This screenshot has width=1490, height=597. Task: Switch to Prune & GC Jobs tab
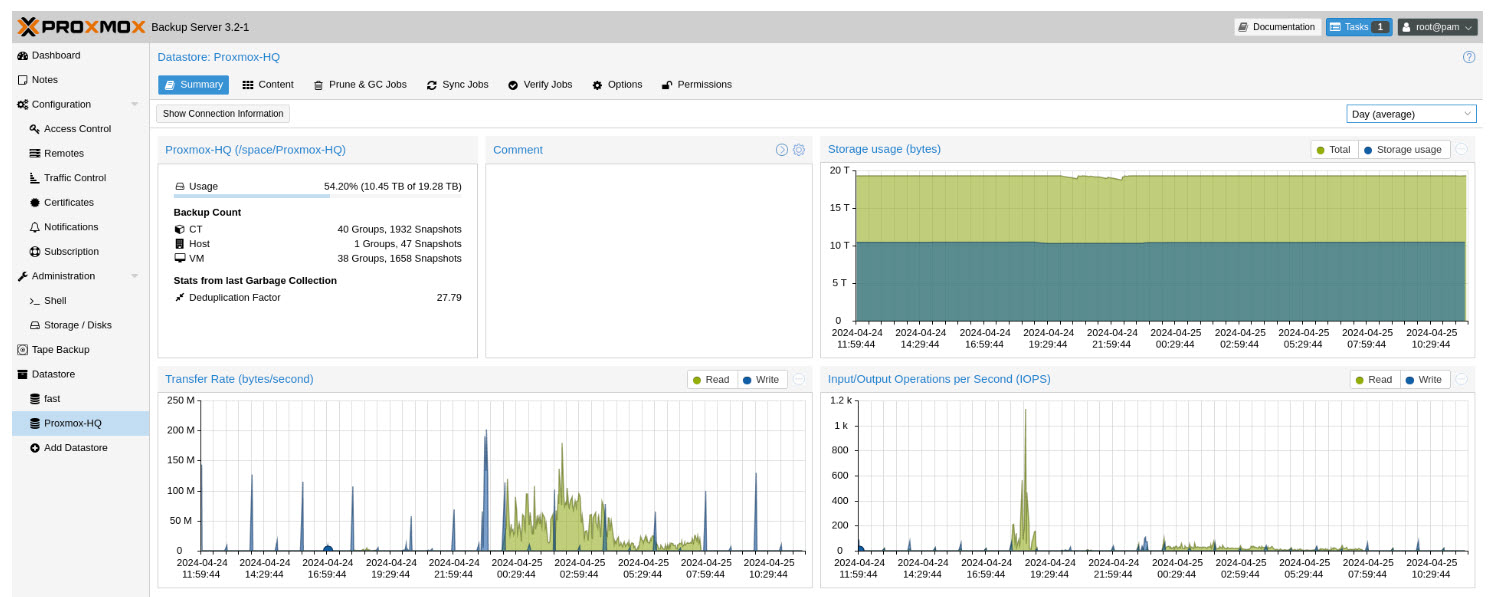coord(359,85)
